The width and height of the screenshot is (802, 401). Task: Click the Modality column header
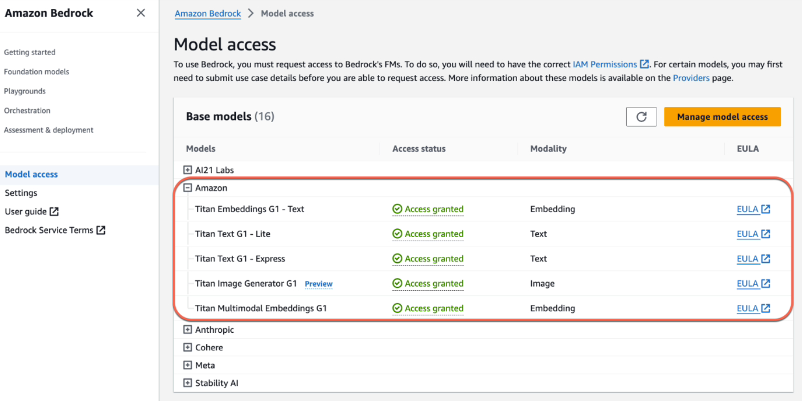pyautogui.click(x=548, y=149)
